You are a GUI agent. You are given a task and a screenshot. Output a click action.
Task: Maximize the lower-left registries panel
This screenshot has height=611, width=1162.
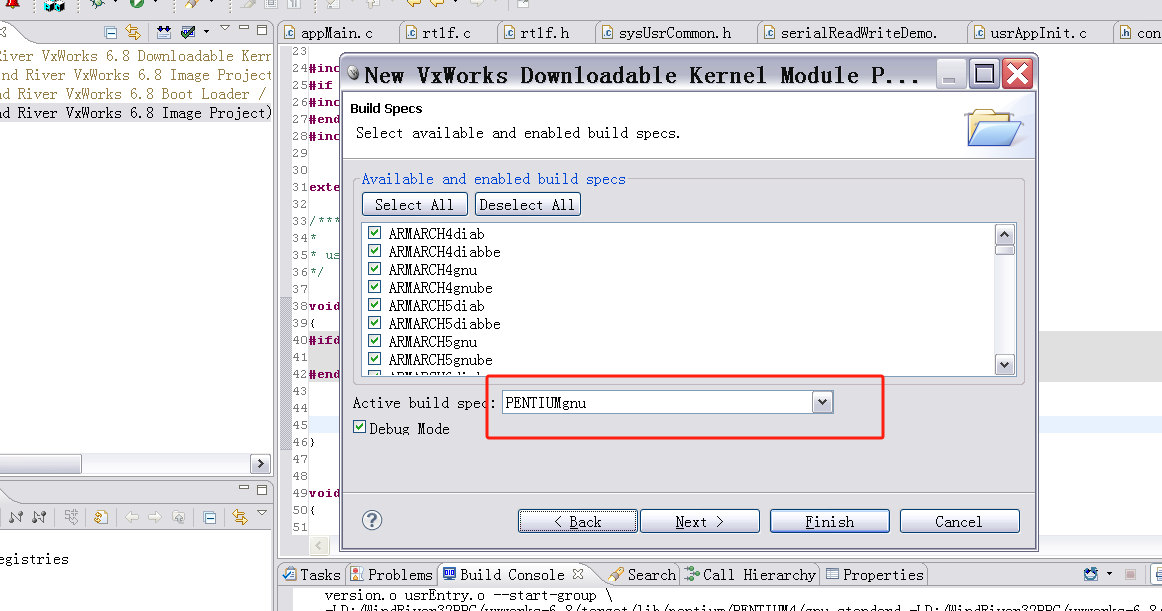click(x=262, y=489)
